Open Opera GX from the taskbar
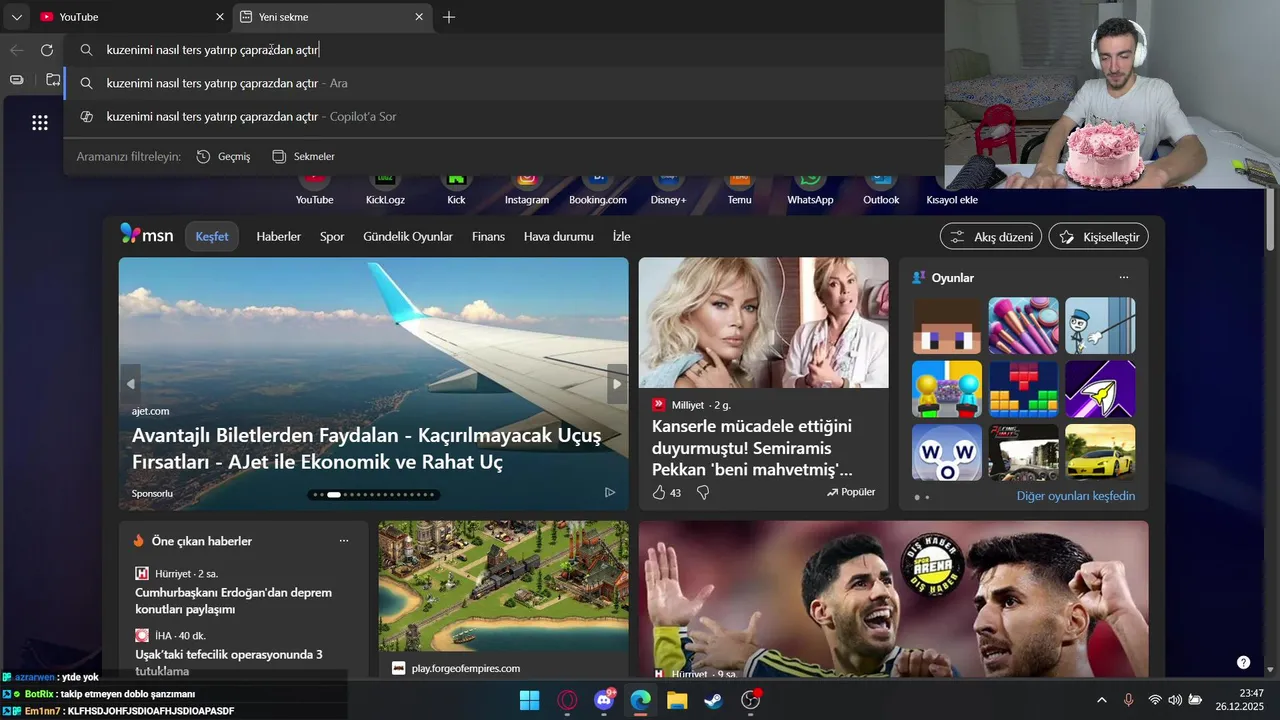 click(567, 700)
